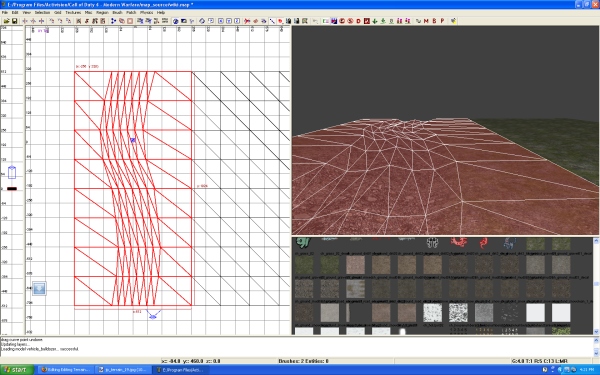Click the red P toolbar icon
This screenshot has height=375, width=600.
click(x=442, y=21)
